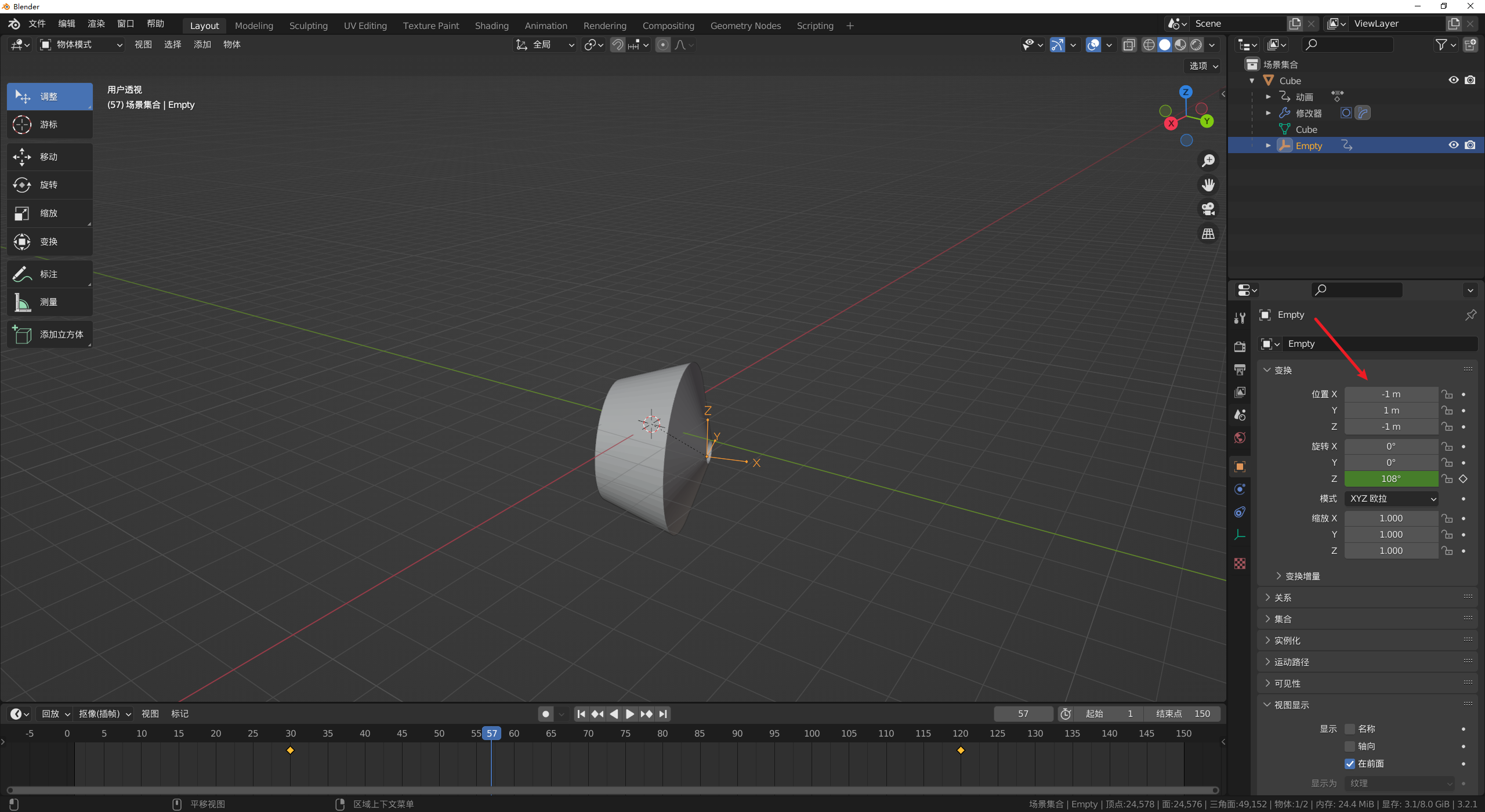Open the 物体模式 (Object Mode) dropdown
The height and width of the screenshot is (812, 1485).
(x=81, y=45)
